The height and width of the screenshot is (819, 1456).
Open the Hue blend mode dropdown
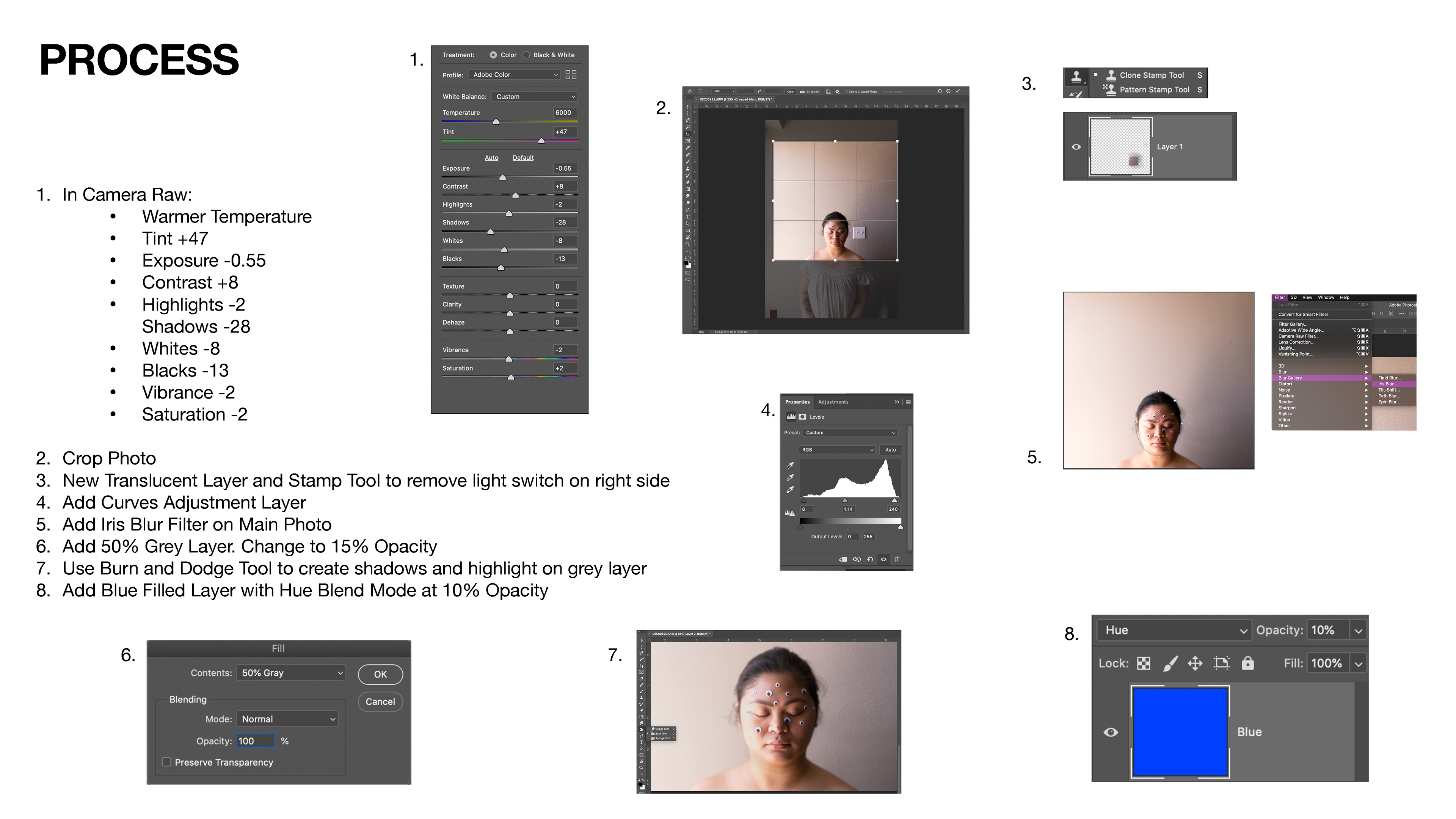click(1173, 630)
